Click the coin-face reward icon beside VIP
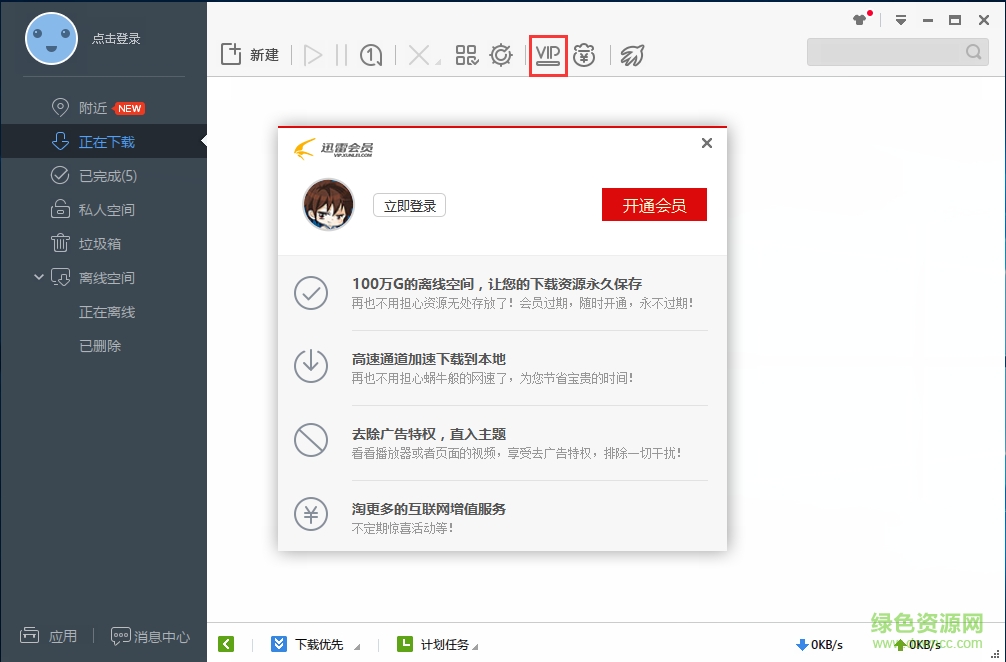 585,55
